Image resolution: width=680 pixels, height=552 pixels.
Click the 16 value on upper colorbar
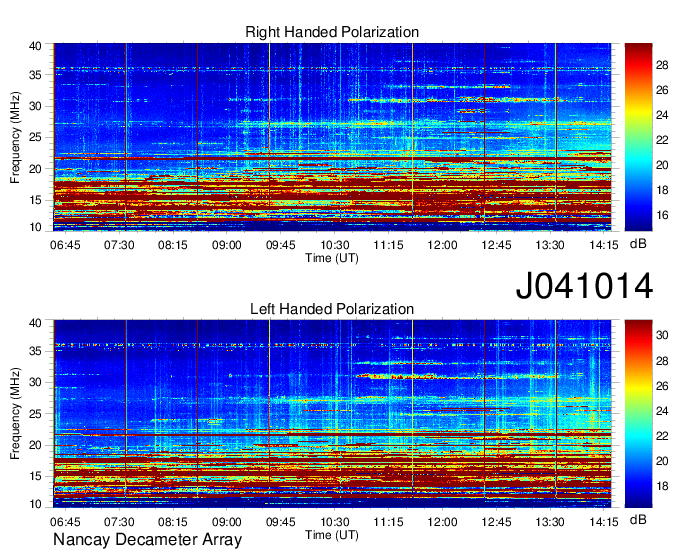click(662, 215)
